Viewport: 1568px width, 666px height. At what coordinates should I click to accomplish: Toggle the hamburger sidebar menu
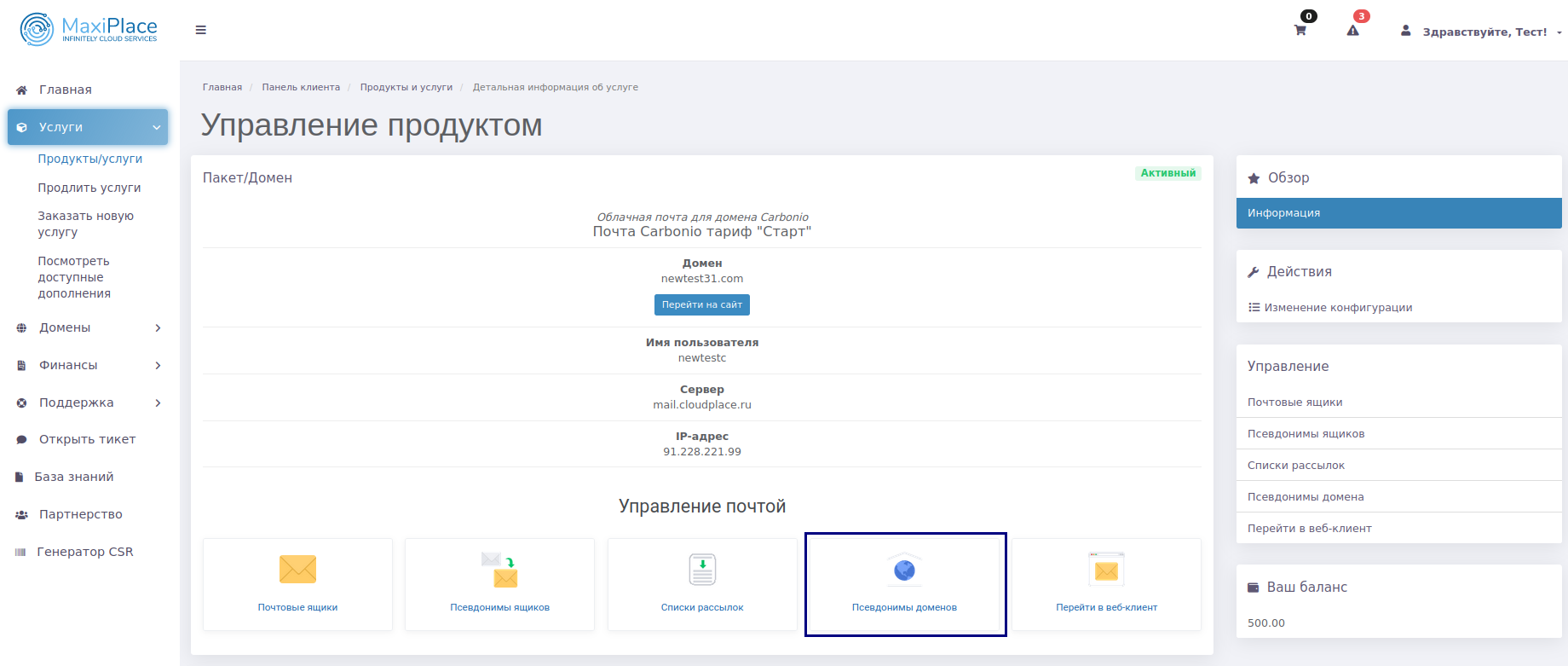(201, 30)
